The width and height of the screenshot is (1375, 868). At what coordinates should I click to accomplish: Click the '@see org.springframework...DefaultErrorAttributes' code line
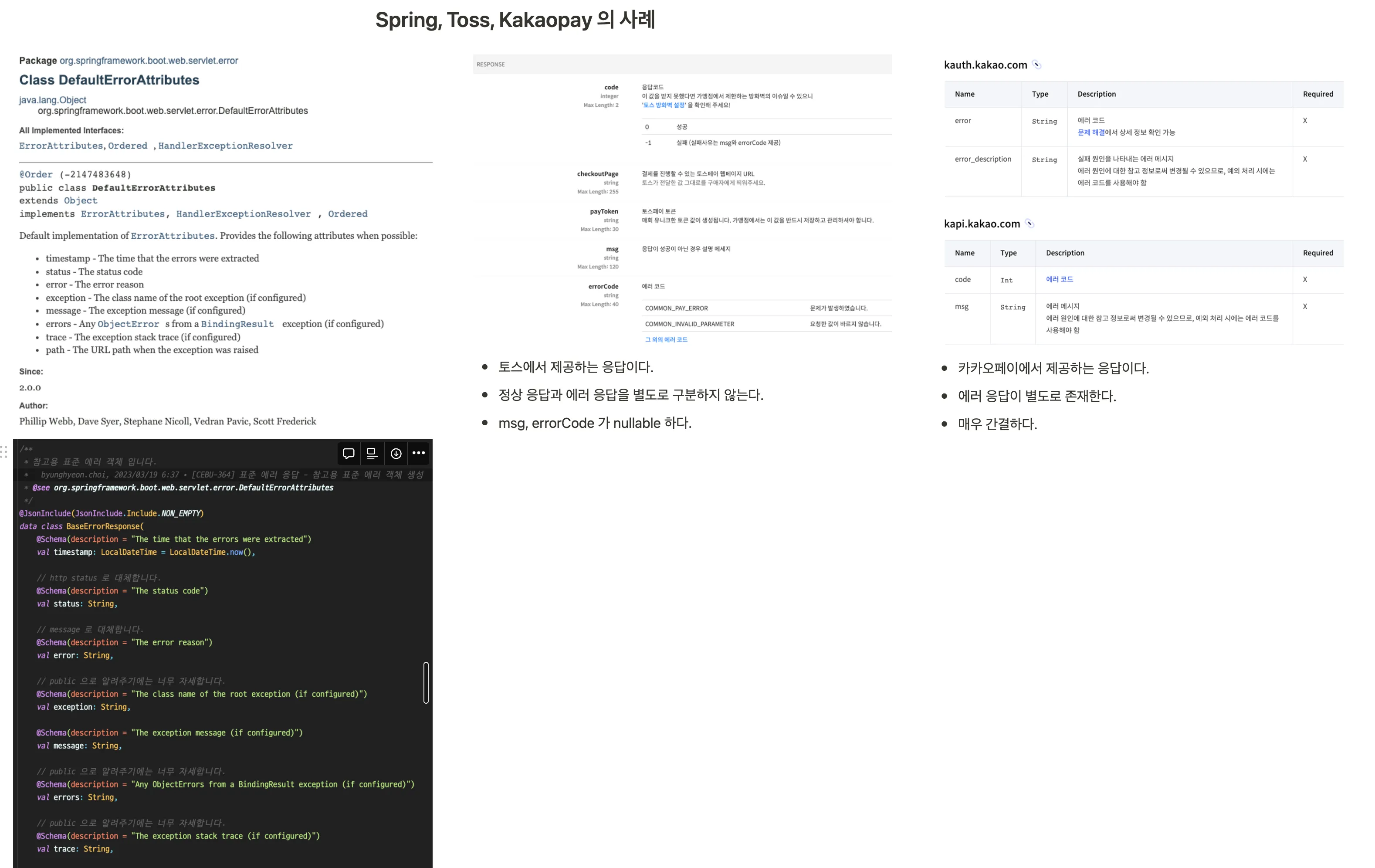pyautogui.click(x=183, y=488)
